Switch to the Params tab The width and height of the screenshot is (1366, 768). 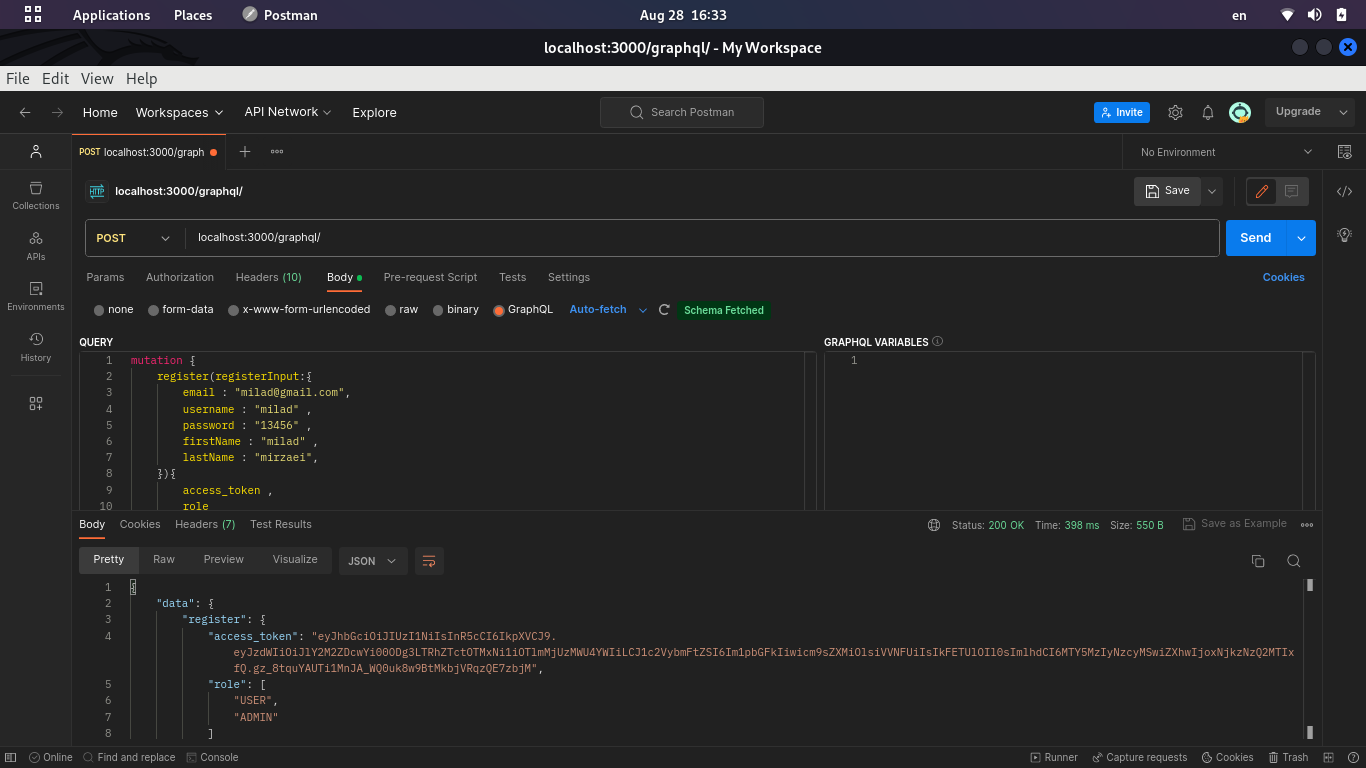[x=105, y=277]
